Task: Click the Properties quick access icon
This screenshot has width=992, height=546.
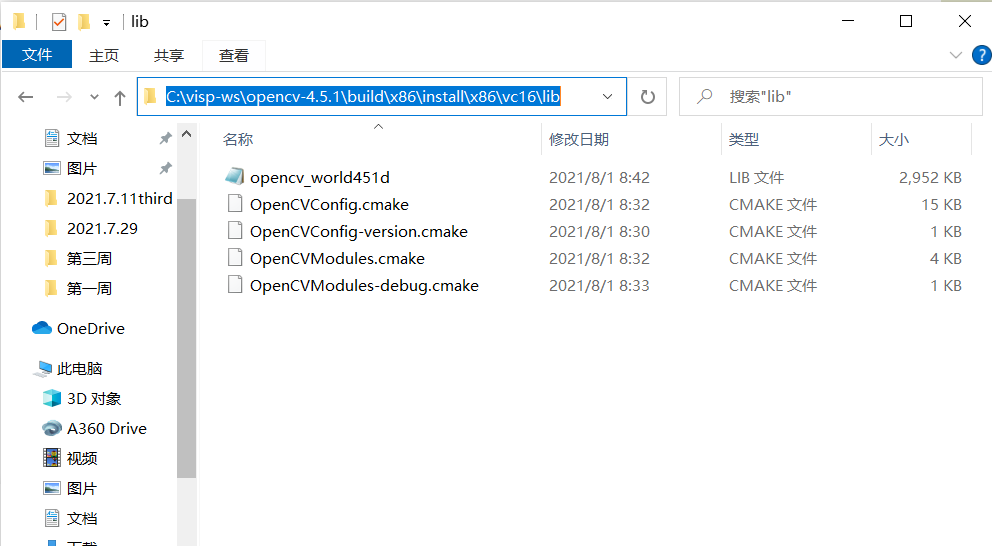Action: pos(59,22)
